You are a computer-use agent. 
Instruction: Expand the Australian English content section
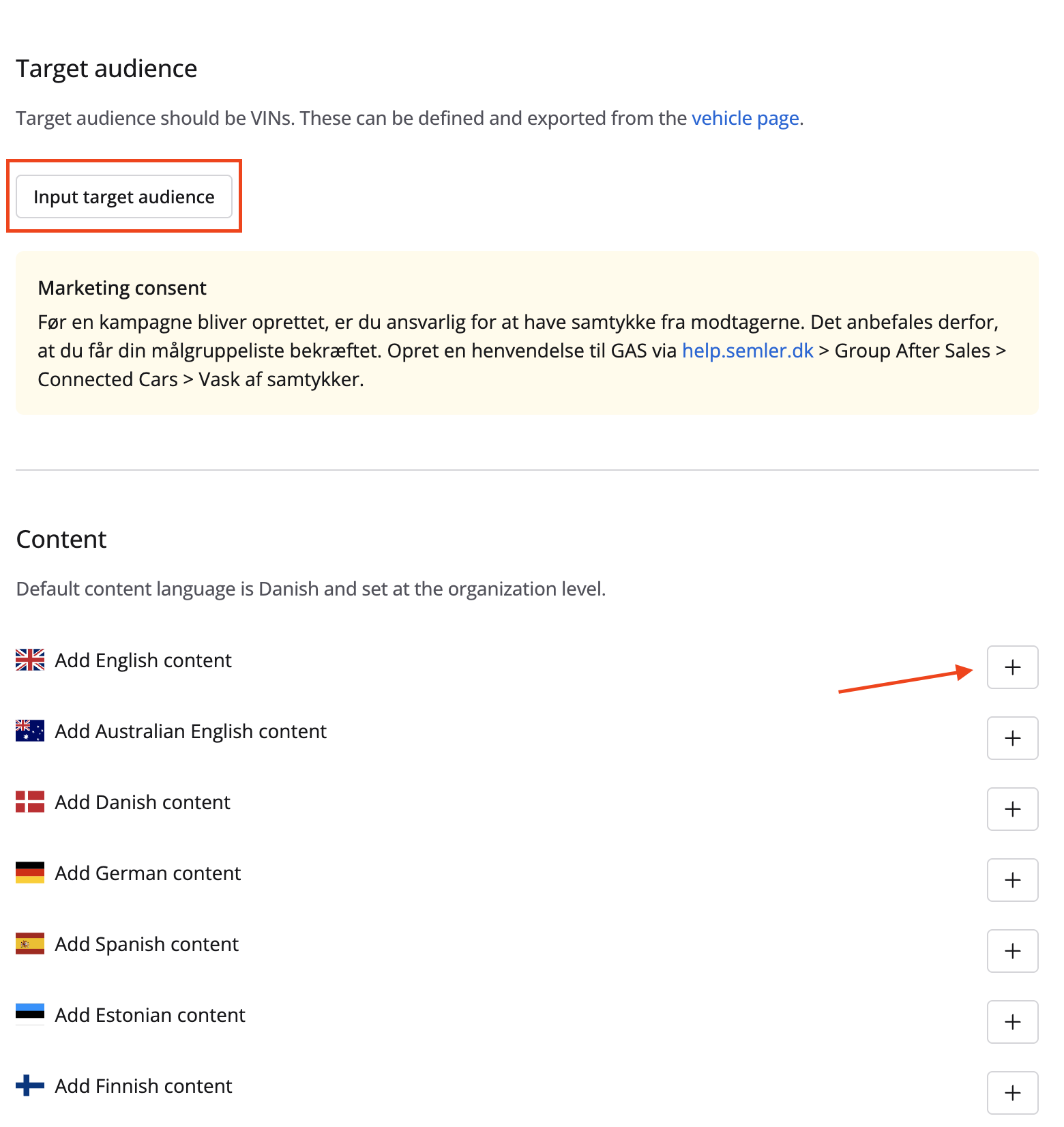coord(1012,738)
